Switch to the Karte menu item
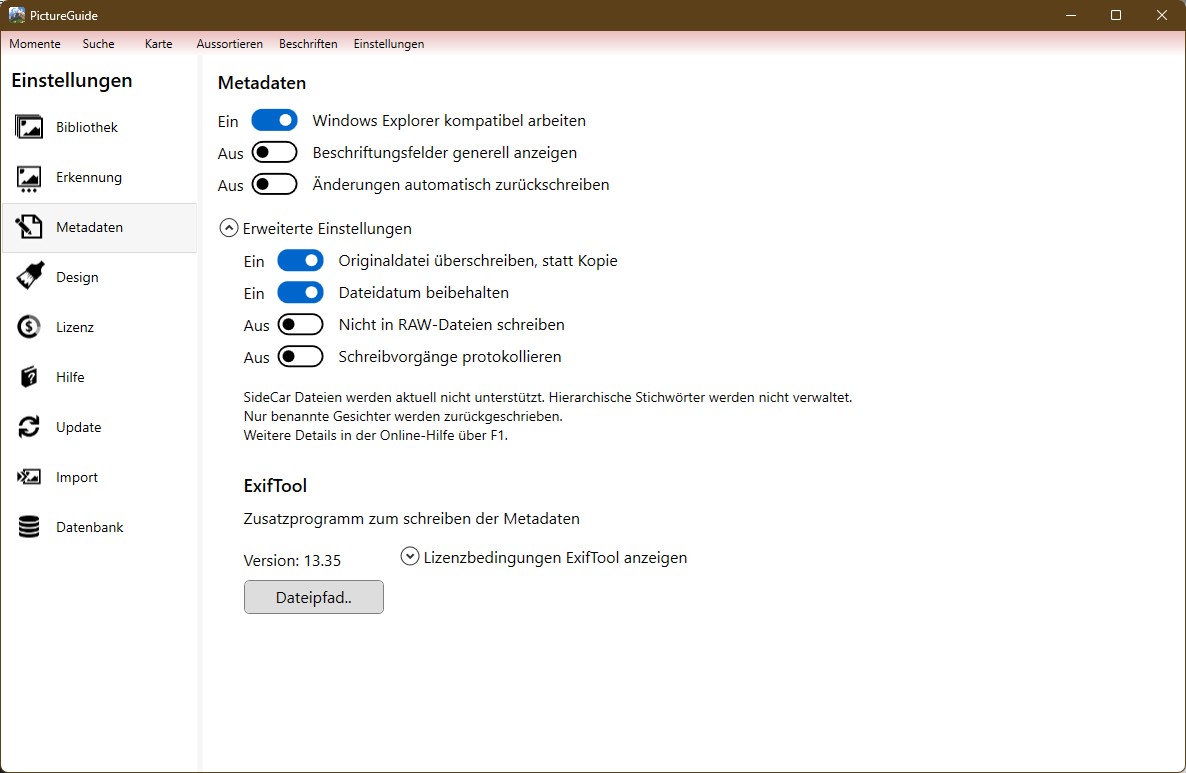The height and width of the screenshot is (773, 1186). coord(158,44)
